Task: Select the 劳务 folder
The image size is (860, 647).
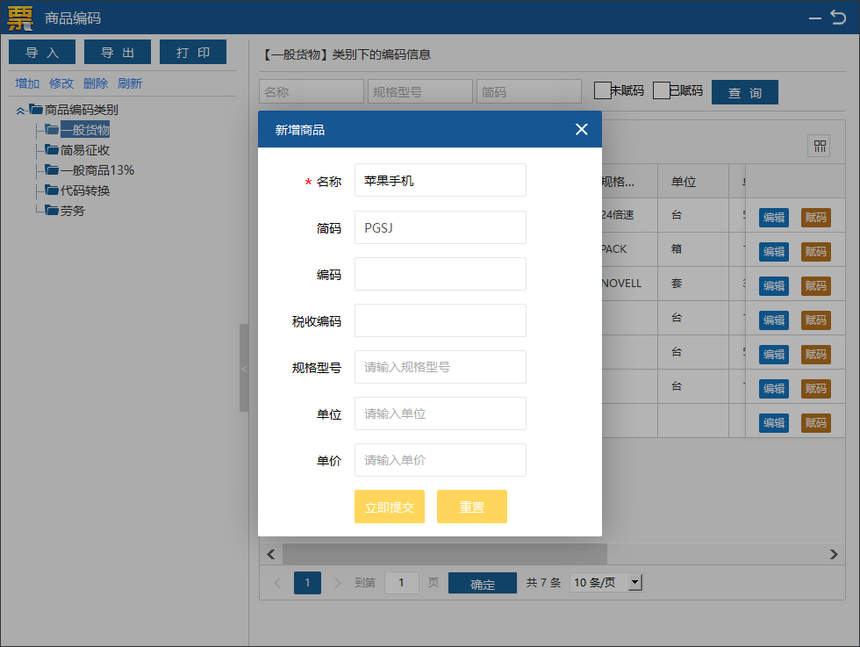Action: [x=72, y=211]
